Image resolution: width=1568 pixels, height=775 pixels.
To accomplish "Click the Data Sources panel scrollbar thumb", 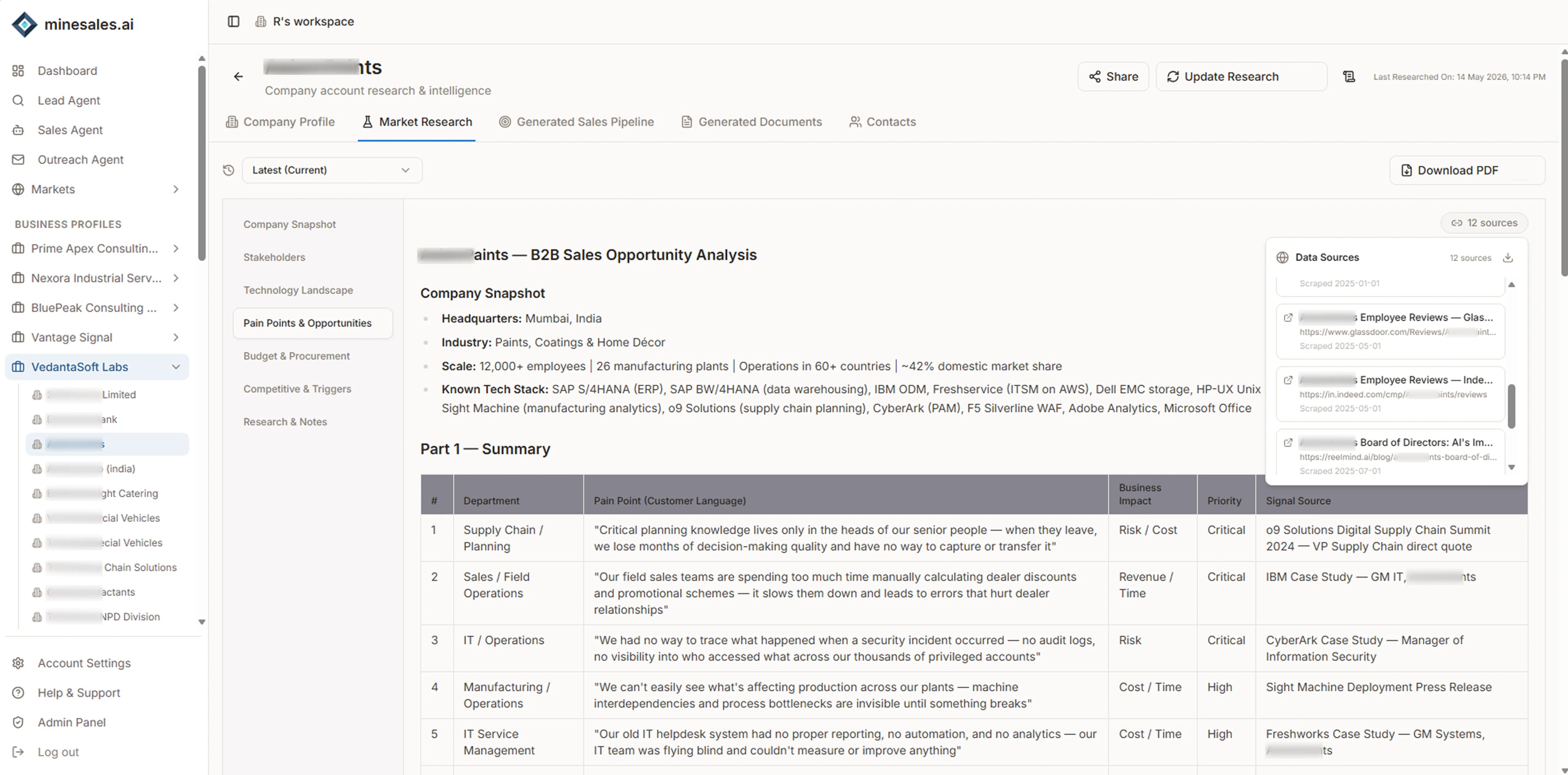I will coord(1511,406).
